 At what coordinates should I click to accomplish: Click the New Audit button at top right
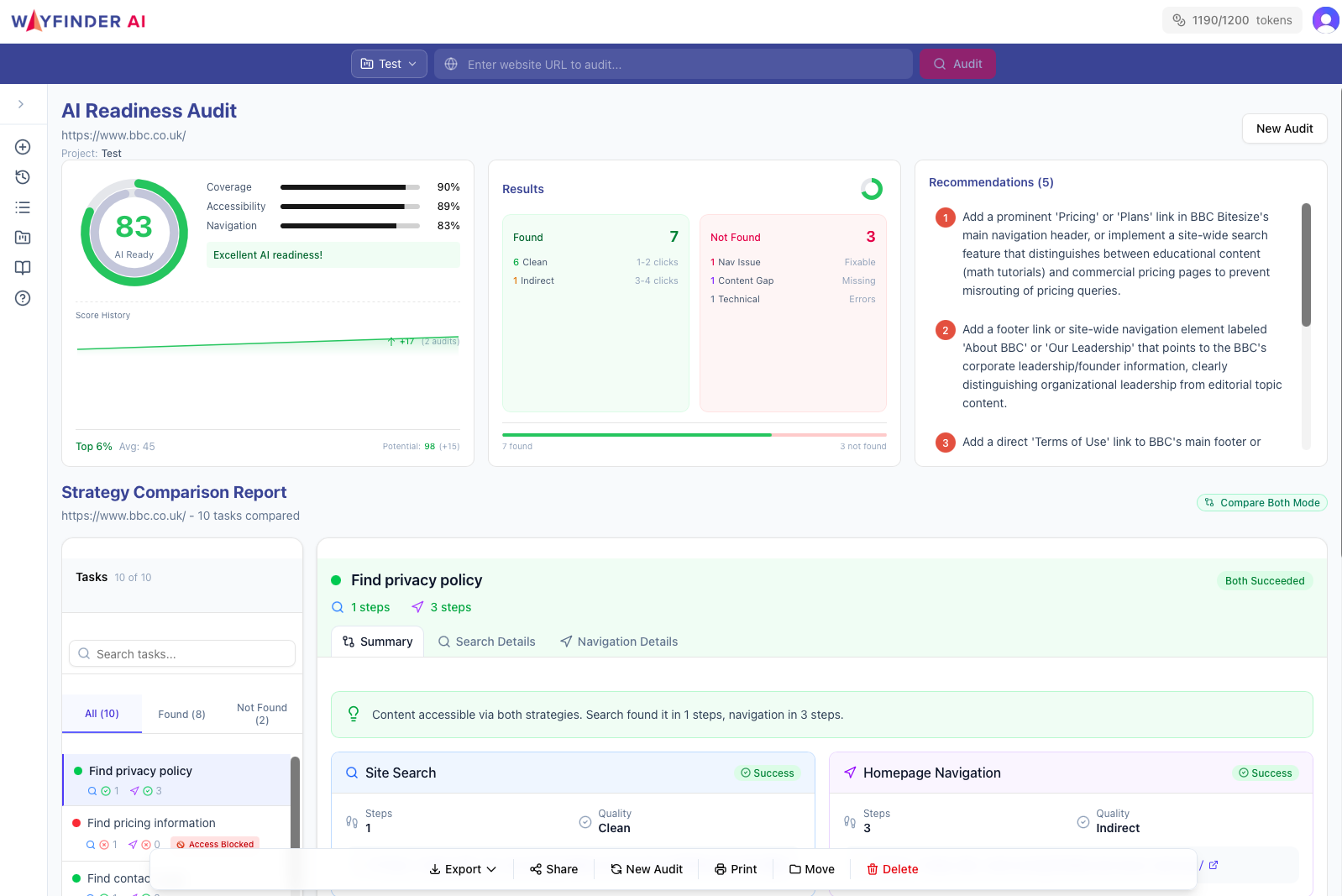pos(1284,128)
